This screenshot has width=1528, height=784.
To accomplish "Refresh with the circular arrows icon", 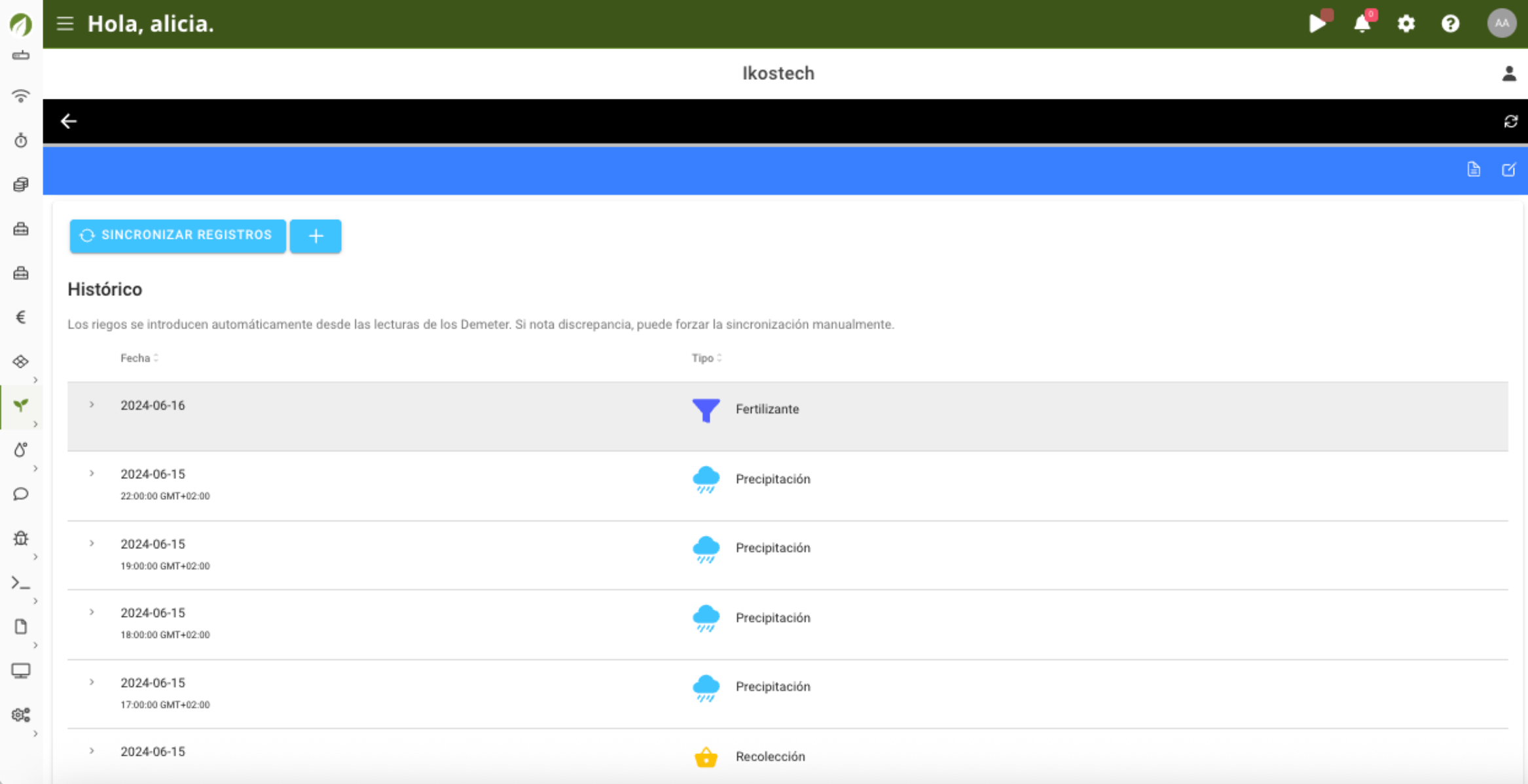I will [1510, 122].
